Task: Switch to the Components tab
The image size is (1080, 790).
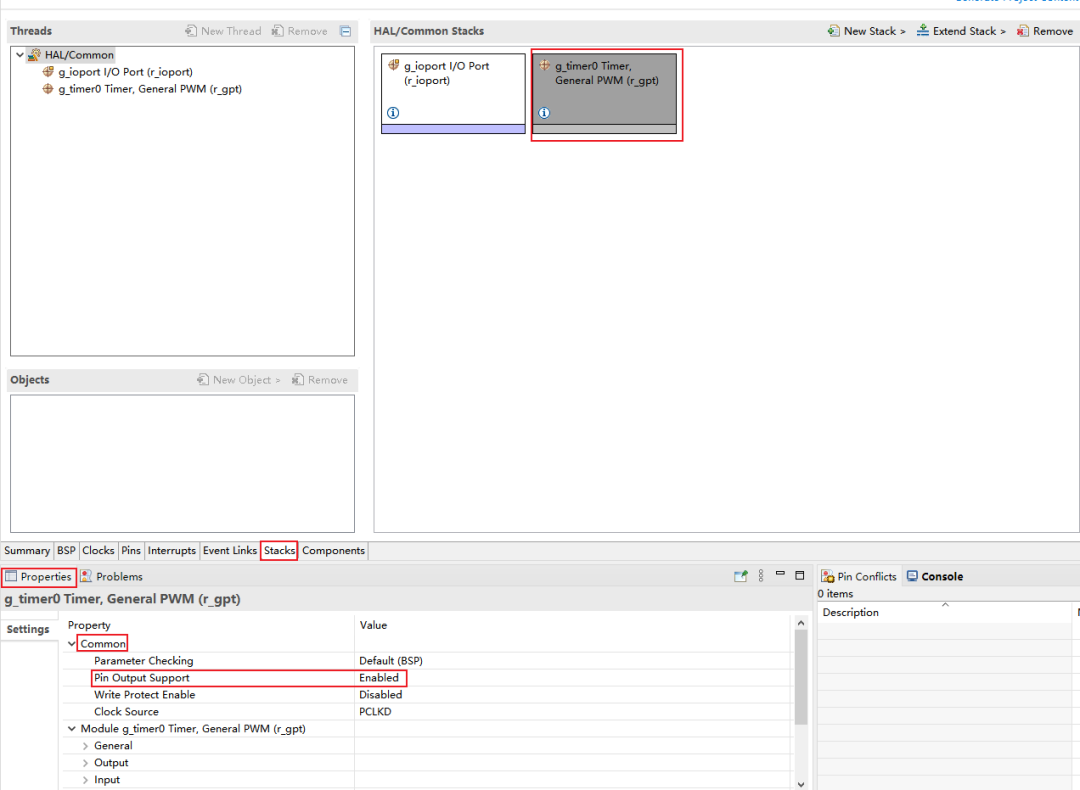Action: coord(333,550)
